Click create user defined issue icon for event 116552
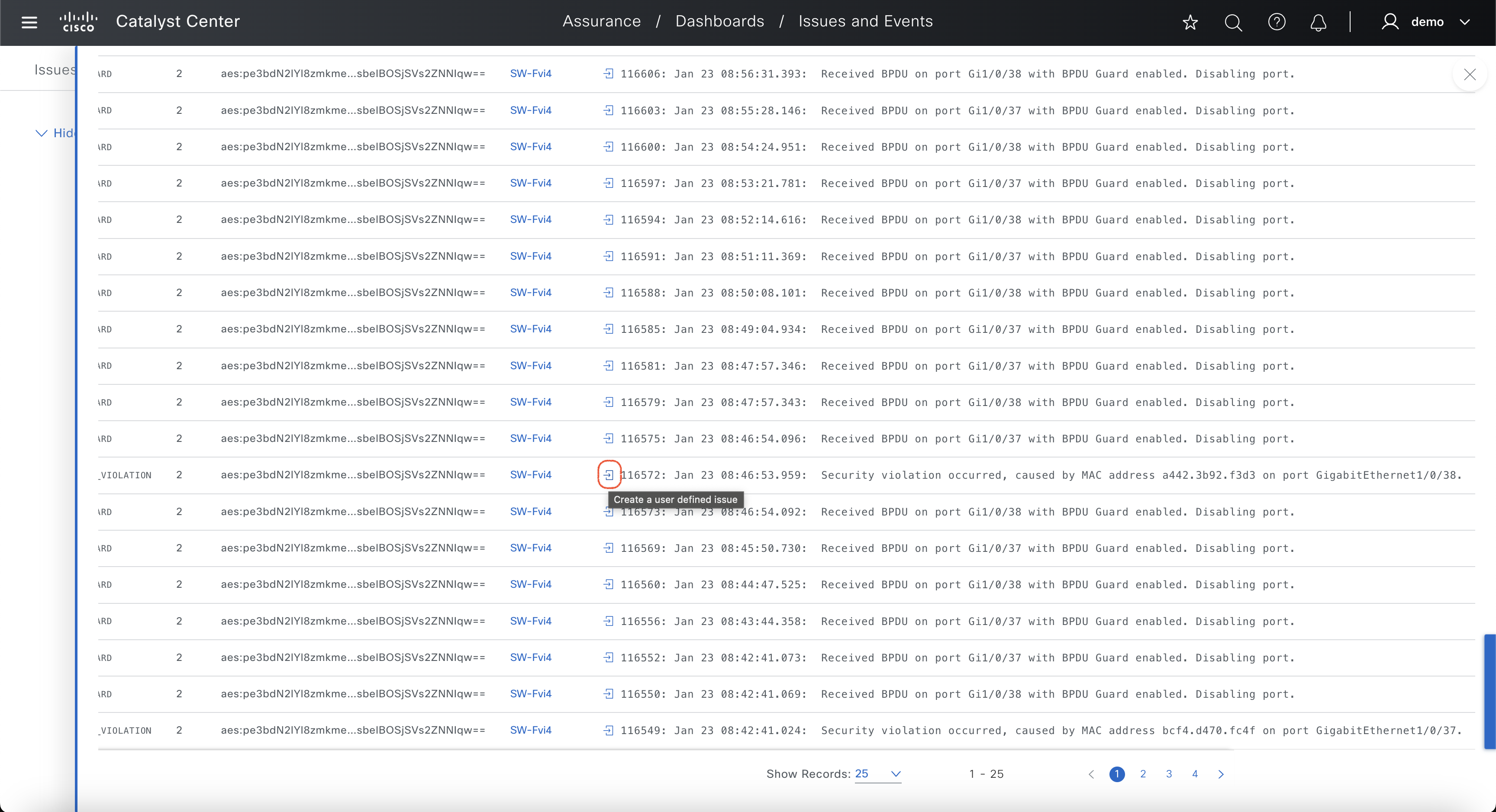Screen dimensions: 1496x812 coord(608,657)
